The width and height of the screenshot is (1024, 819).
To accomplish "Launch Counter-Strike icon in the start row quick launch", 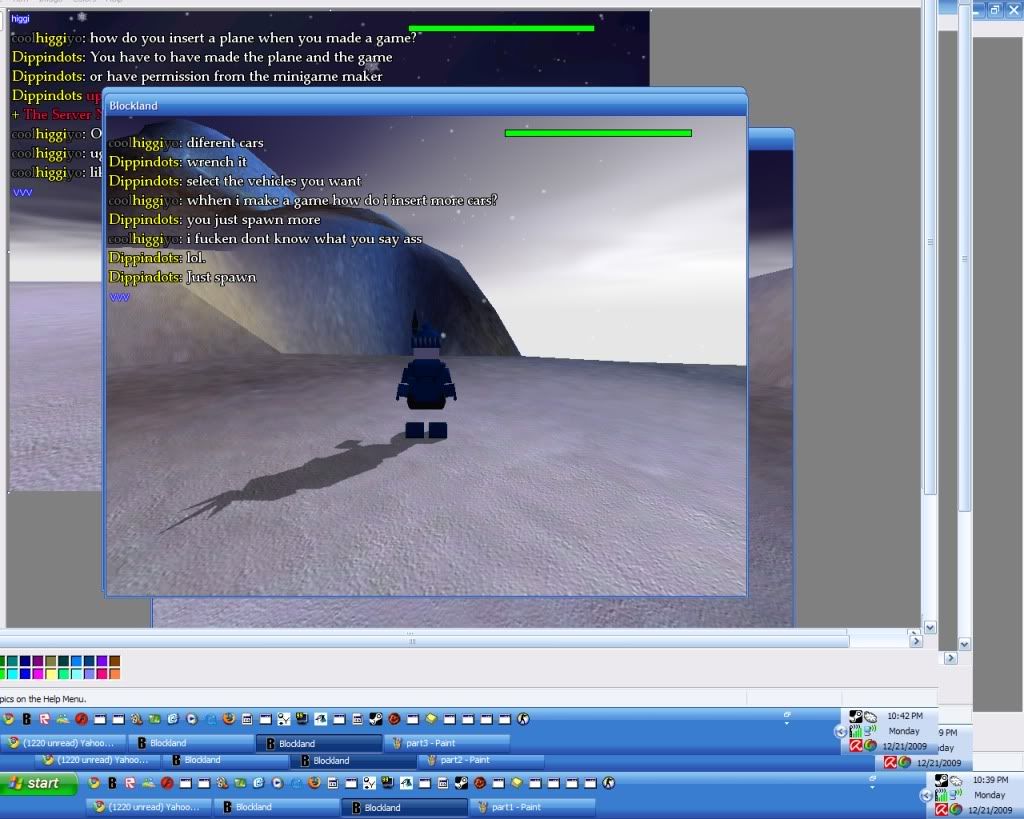I will pyautogui.click(x=609, y=782).
